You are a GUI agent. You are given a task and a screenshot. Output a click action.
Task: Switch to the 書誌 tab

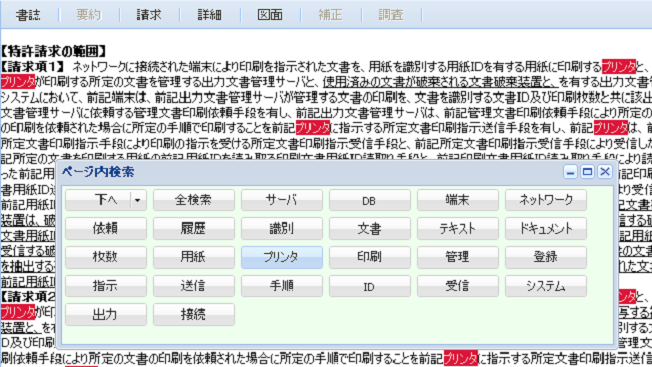tap(28, 15)
